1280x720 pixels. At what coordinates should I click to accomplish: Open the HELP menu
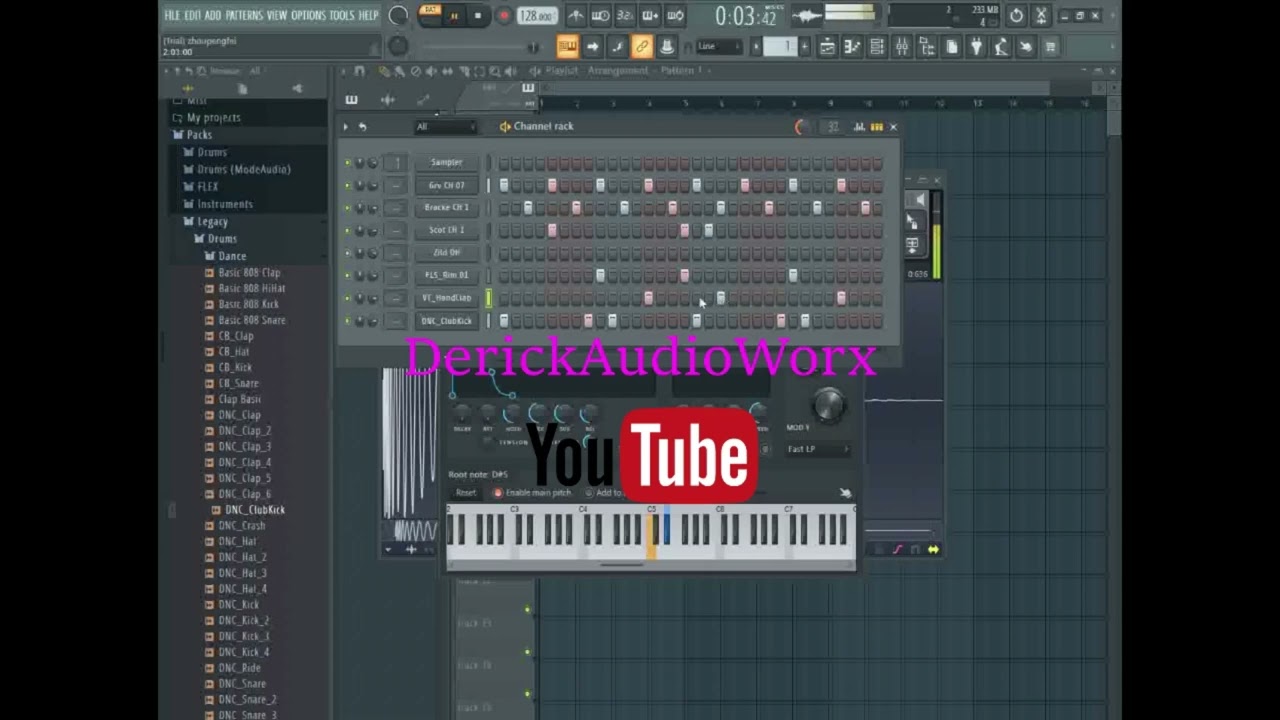point(368,15)
